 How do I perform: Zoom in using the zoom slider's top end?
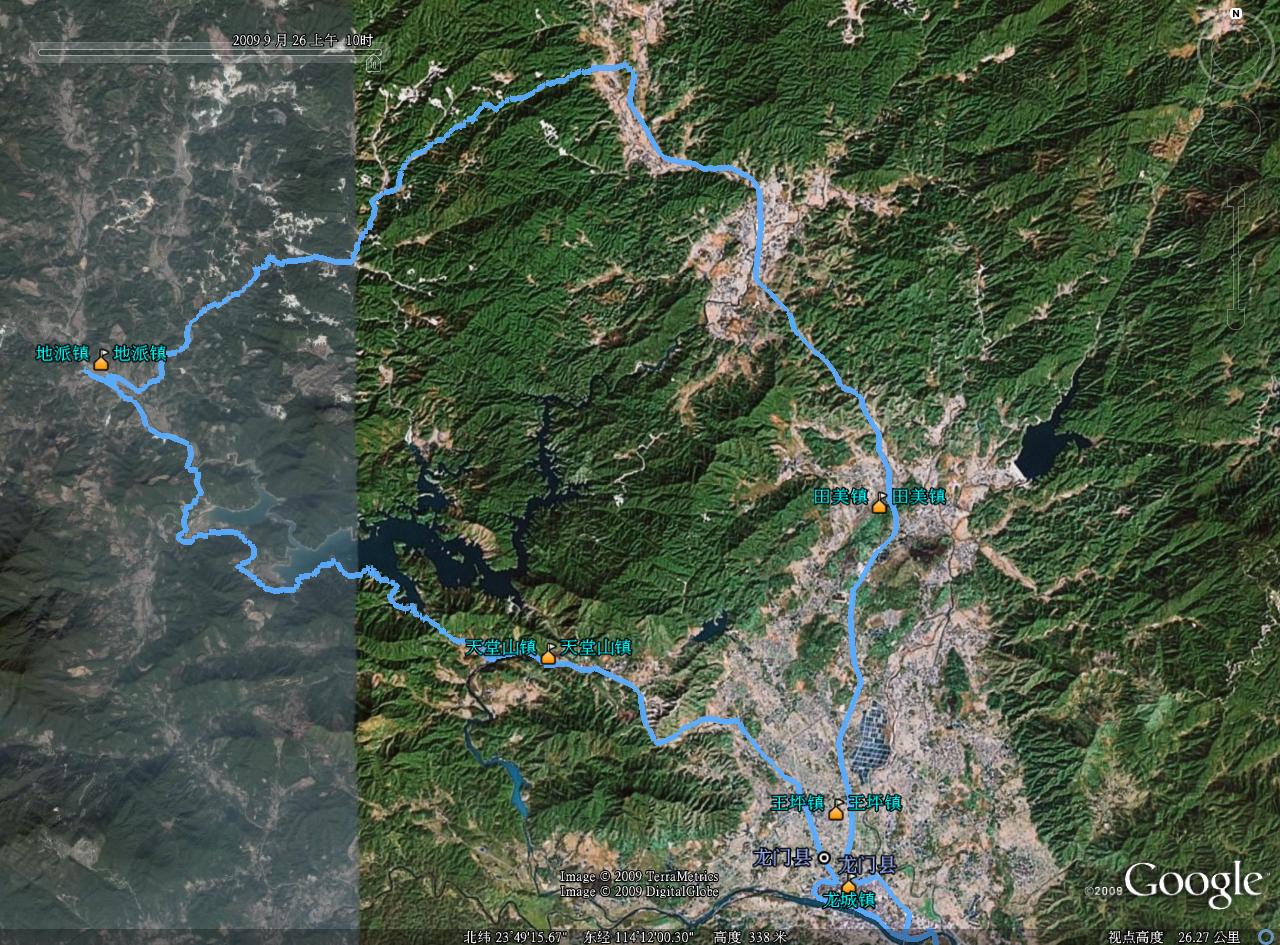tap(1237, 192)
